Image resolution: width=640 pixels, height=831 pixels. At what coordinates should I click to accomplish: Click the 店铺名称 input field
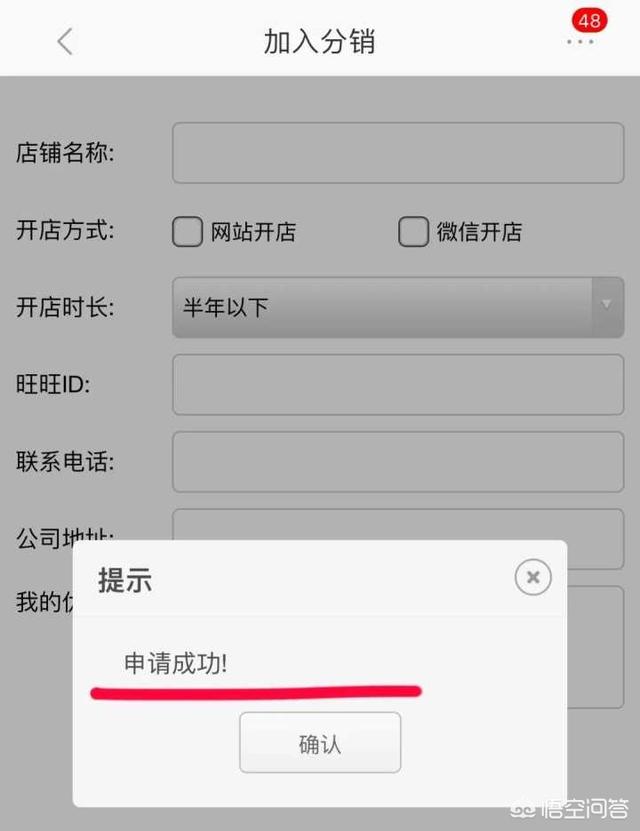(398, 153)
